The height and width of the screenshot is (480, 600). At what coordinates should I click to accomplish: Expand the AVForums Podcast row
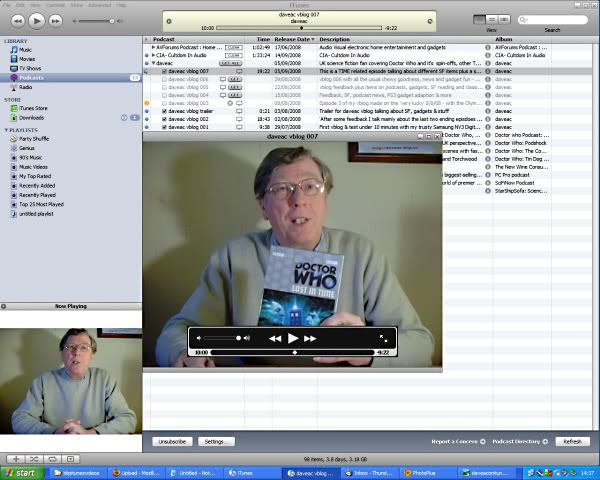pos(153,47)
